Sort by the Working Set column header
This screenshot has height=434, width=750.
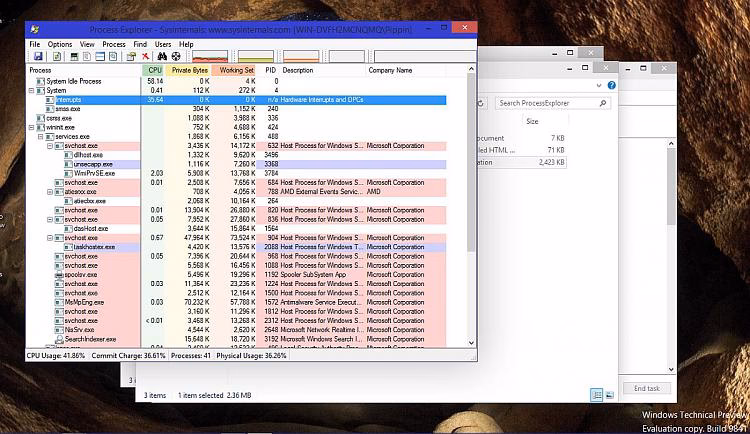[234, 70]
